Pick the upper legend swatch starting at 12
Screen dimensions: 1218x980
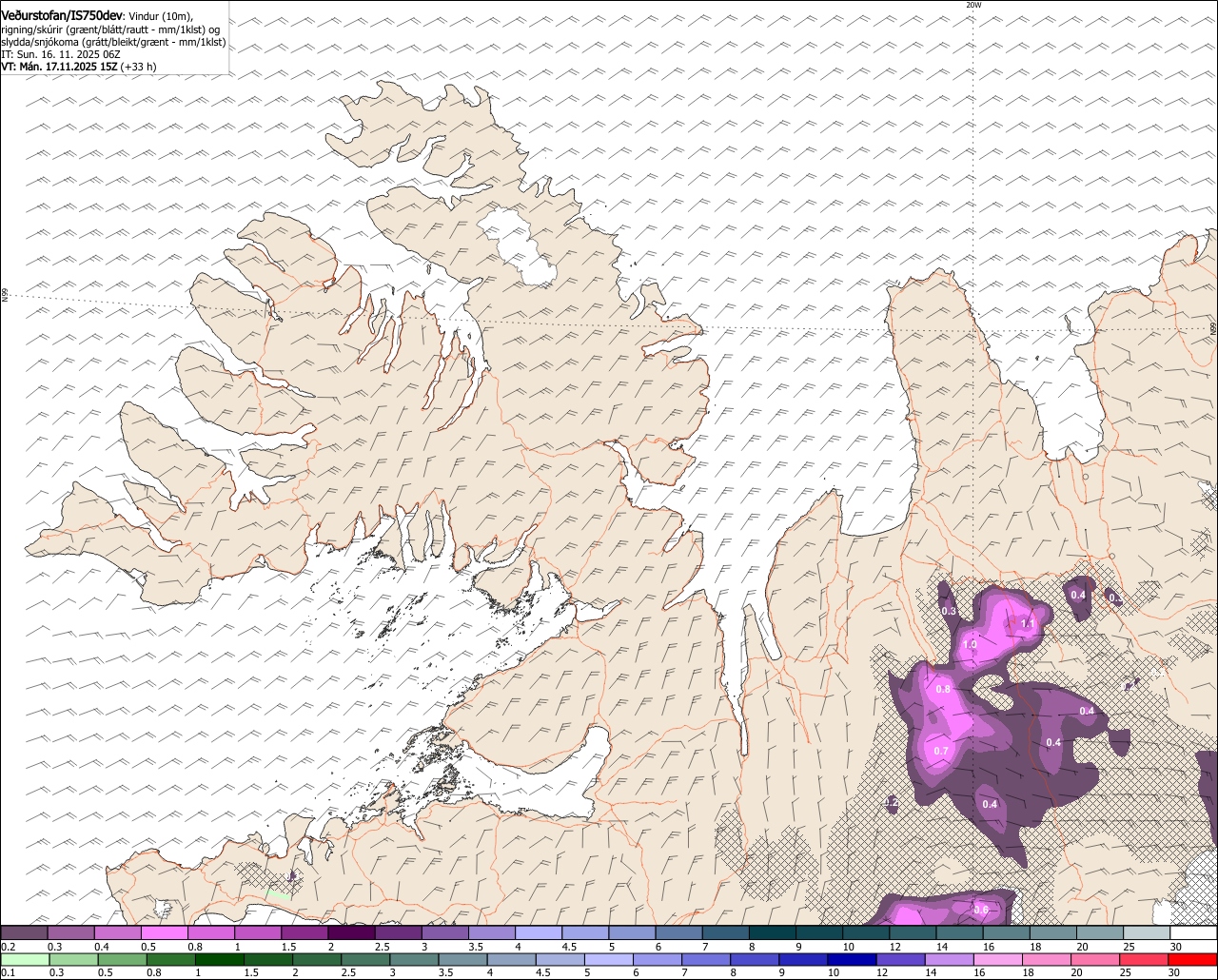point(913,933)
